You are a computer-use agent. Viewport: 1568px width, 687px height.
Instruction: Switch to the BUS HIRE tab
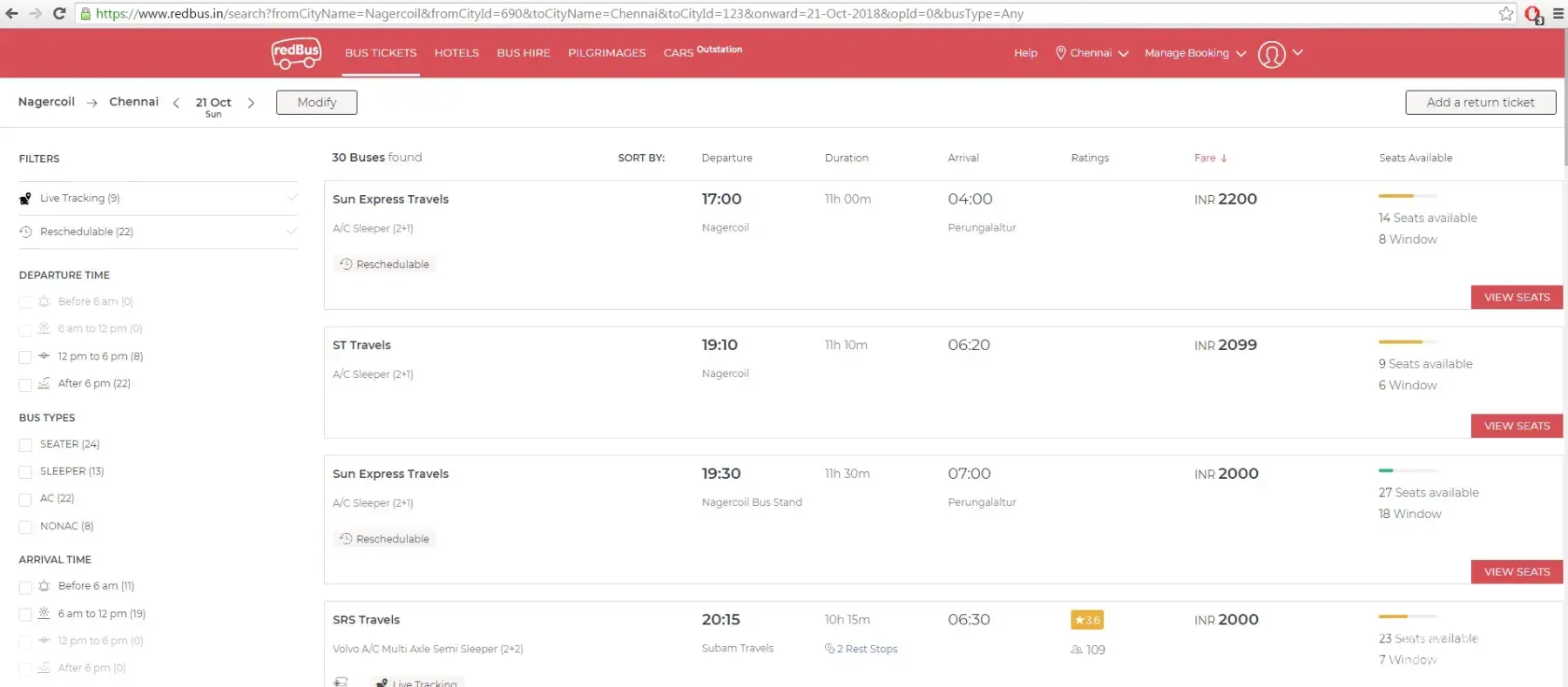pyautogui.click(x=524, y=53)
